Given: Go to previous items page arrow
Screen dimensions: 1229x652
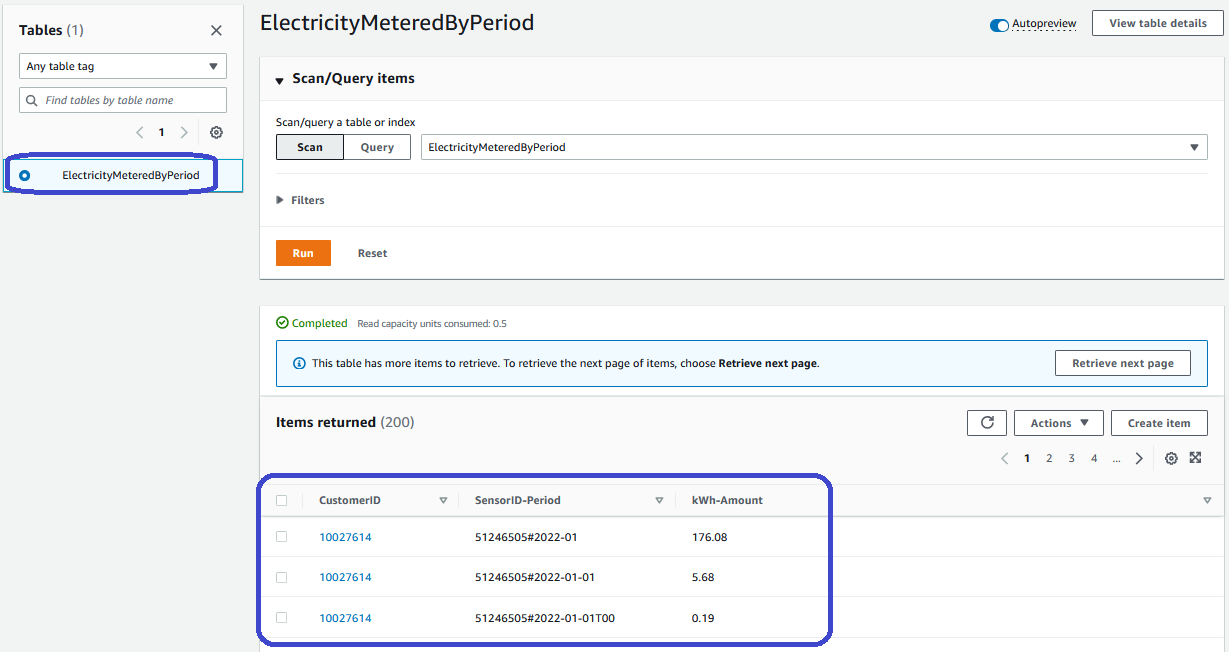Looking at the screenshot, I should click(x=1005, y=458).
